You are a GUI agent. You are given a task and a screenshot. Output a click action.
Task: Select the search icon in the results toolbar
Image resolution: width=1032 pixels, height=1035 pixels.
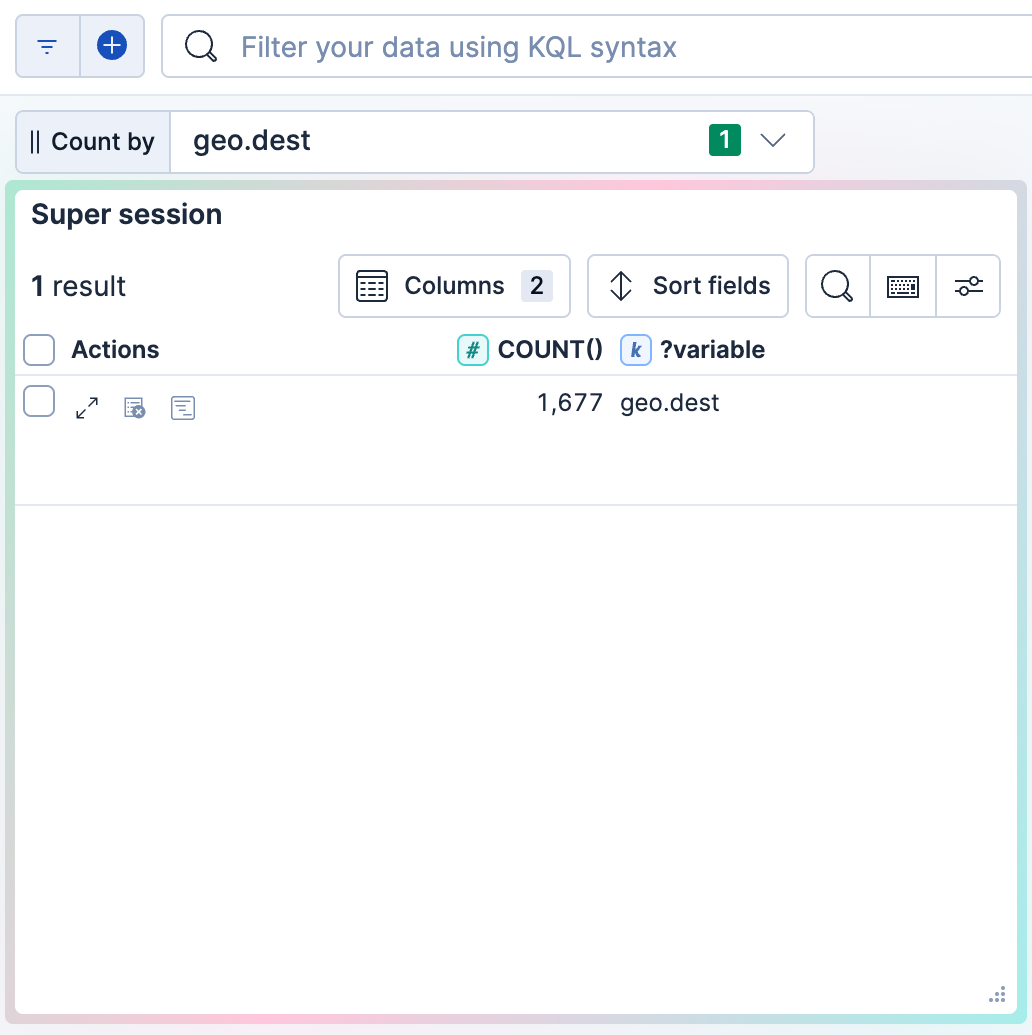(x=837, y=286)
